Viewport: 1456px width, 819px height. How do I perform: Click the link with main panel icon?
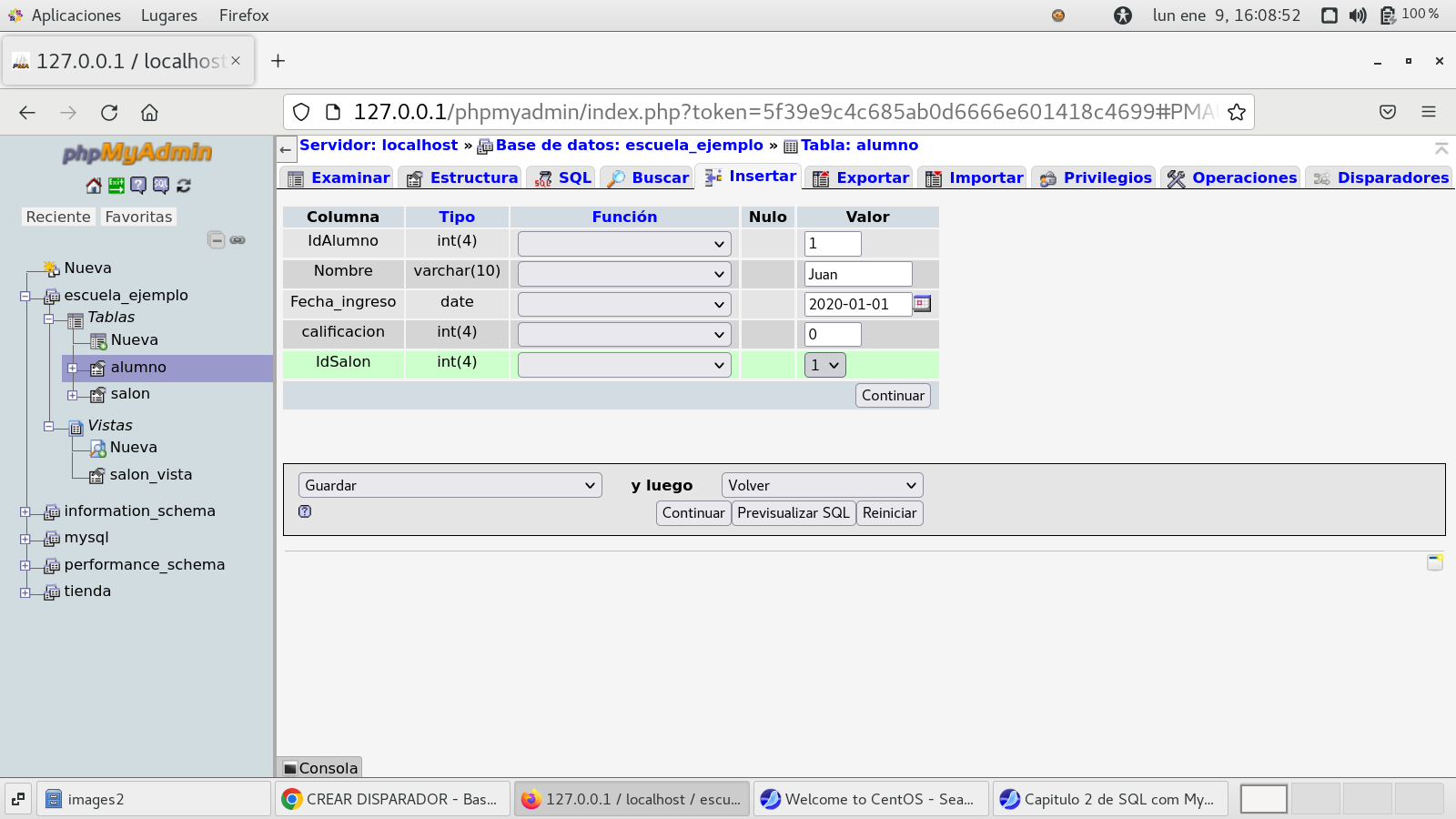238,240
